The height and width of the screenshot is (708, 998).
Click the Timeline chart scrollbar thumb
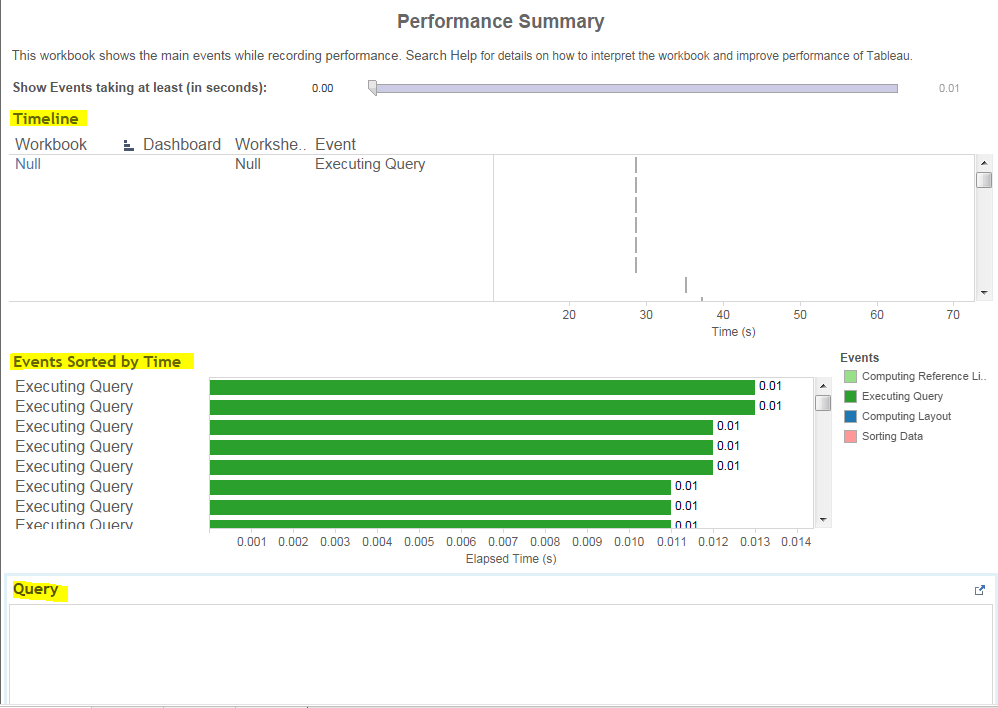tap(984, 180)
